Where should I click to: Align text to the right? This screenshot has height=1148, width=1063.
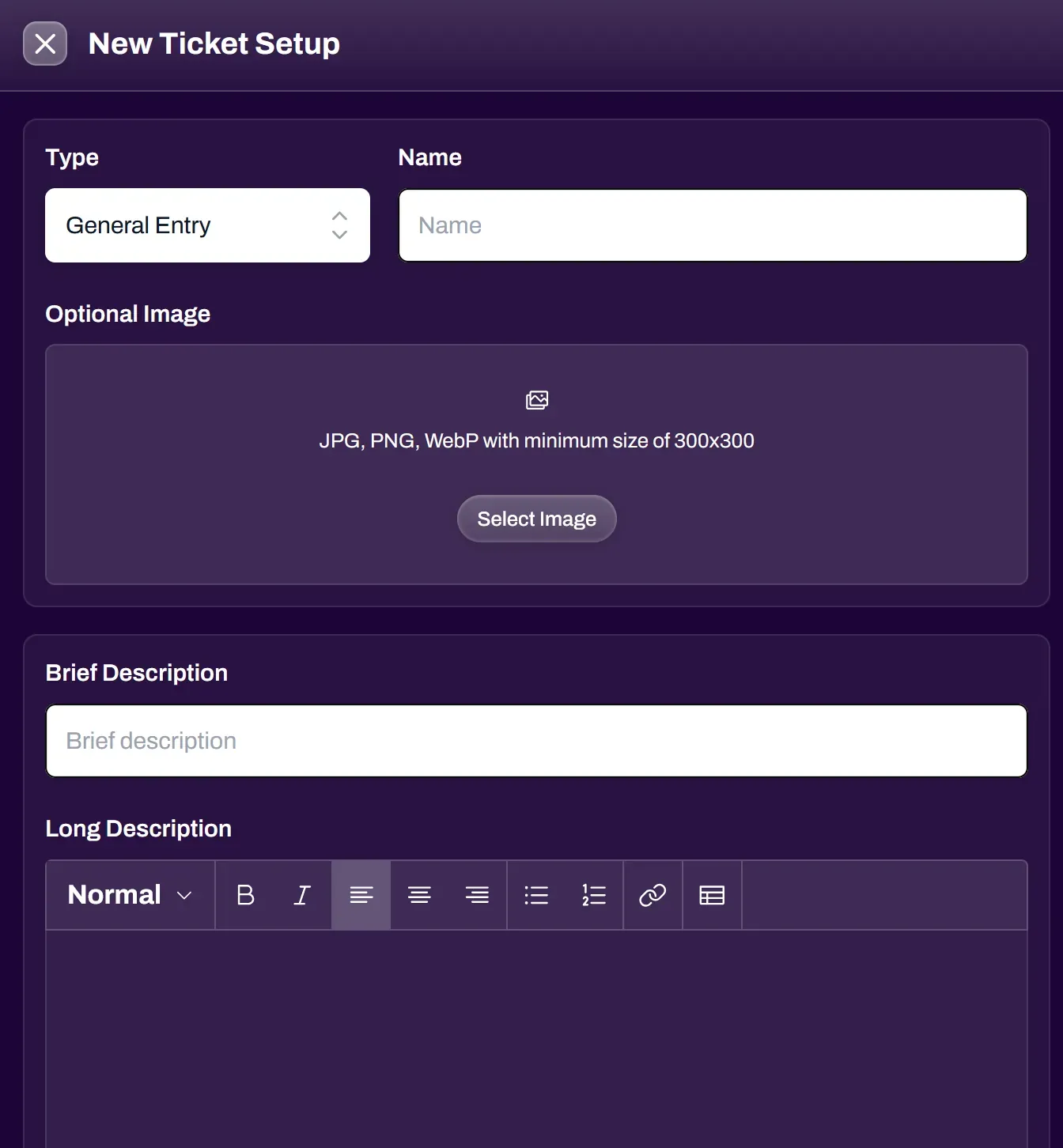coord(477,895)
